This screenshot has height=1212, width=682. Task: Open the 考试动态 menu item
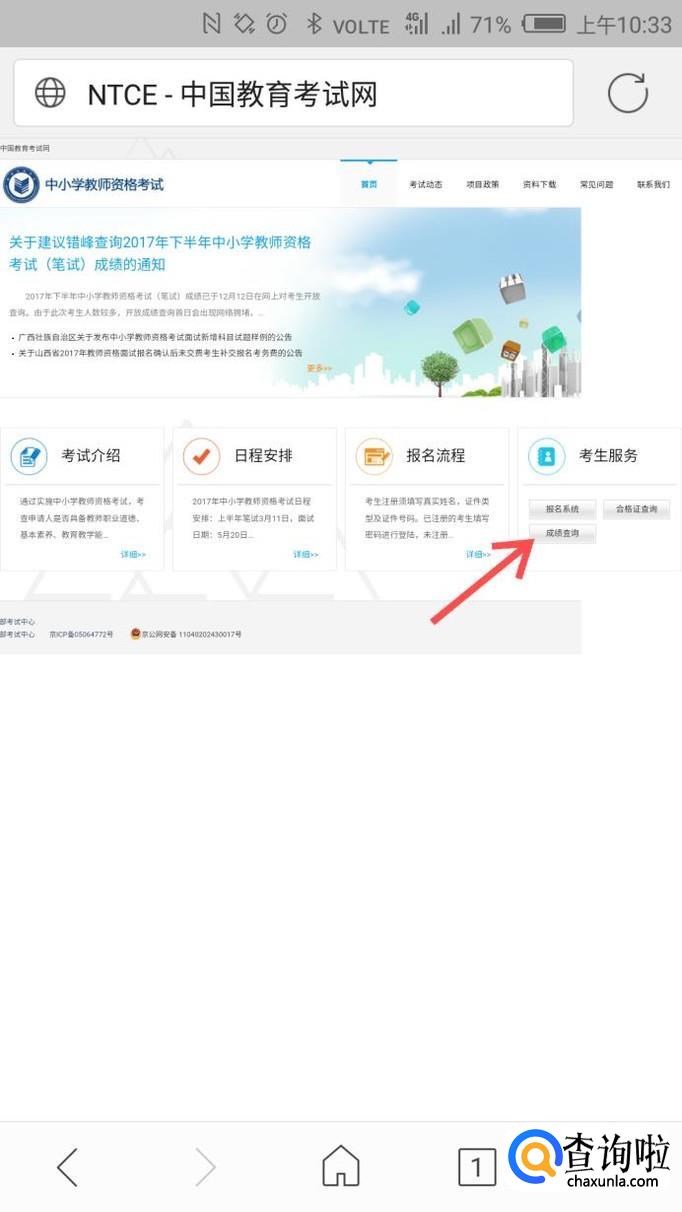(x=425, y=185)
